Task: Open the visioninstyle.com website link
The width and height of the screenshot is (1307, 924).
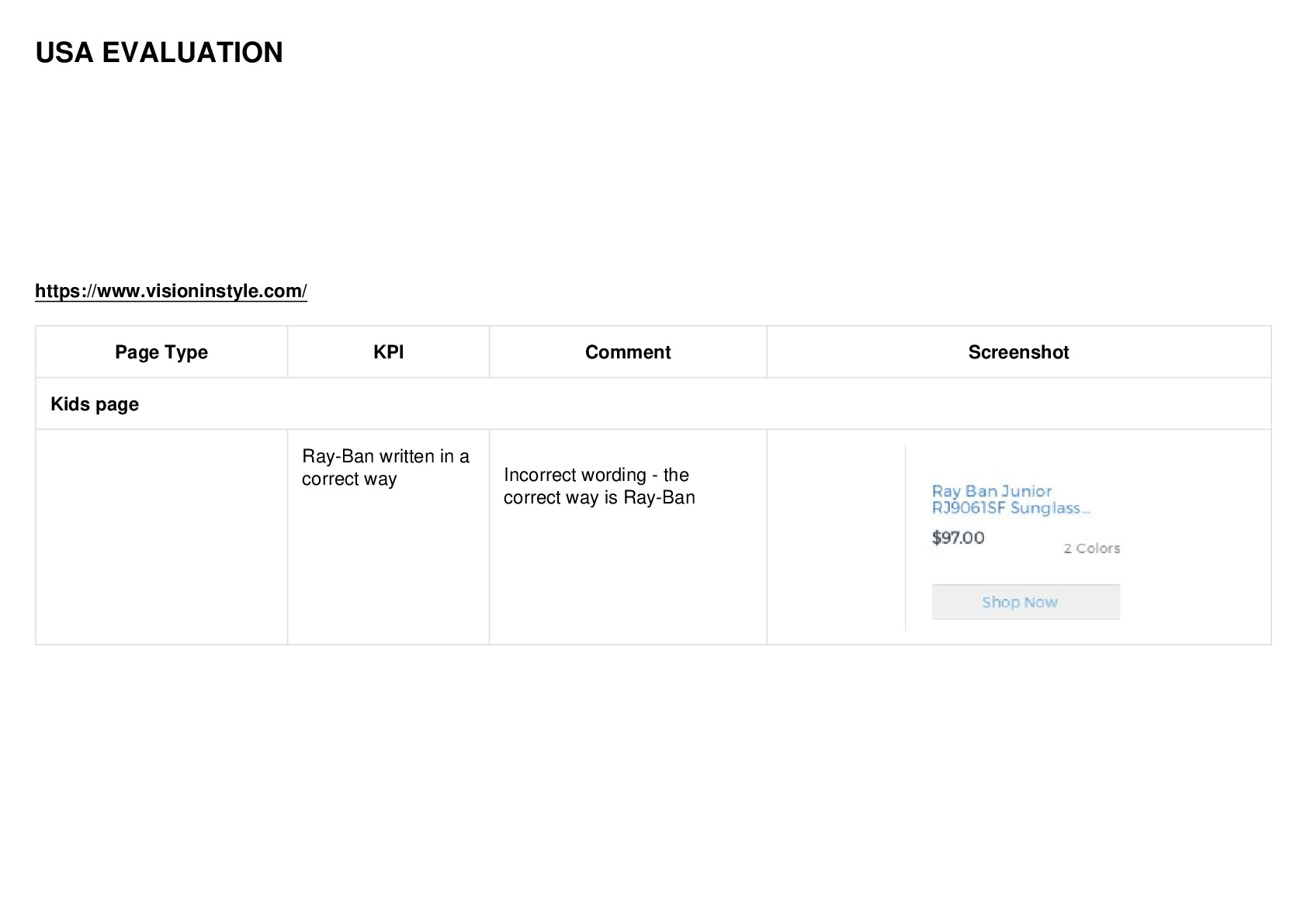Action: [171, 291]
